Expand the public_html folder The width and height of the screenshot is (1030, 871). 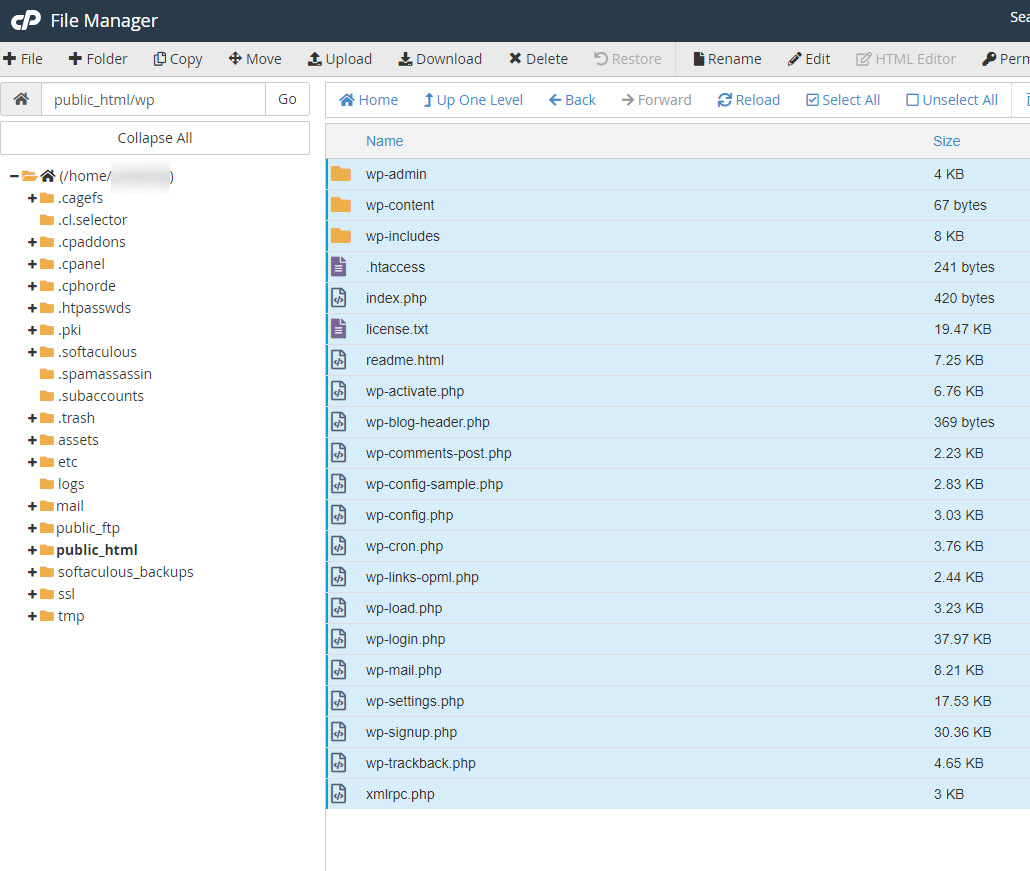(32, 550)
